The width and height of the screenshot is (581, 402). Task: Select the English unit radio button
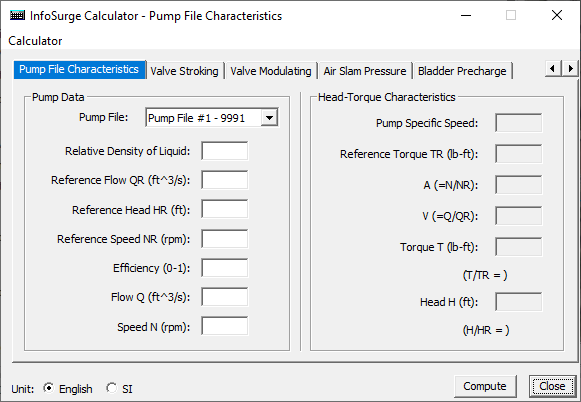point(48,388)
